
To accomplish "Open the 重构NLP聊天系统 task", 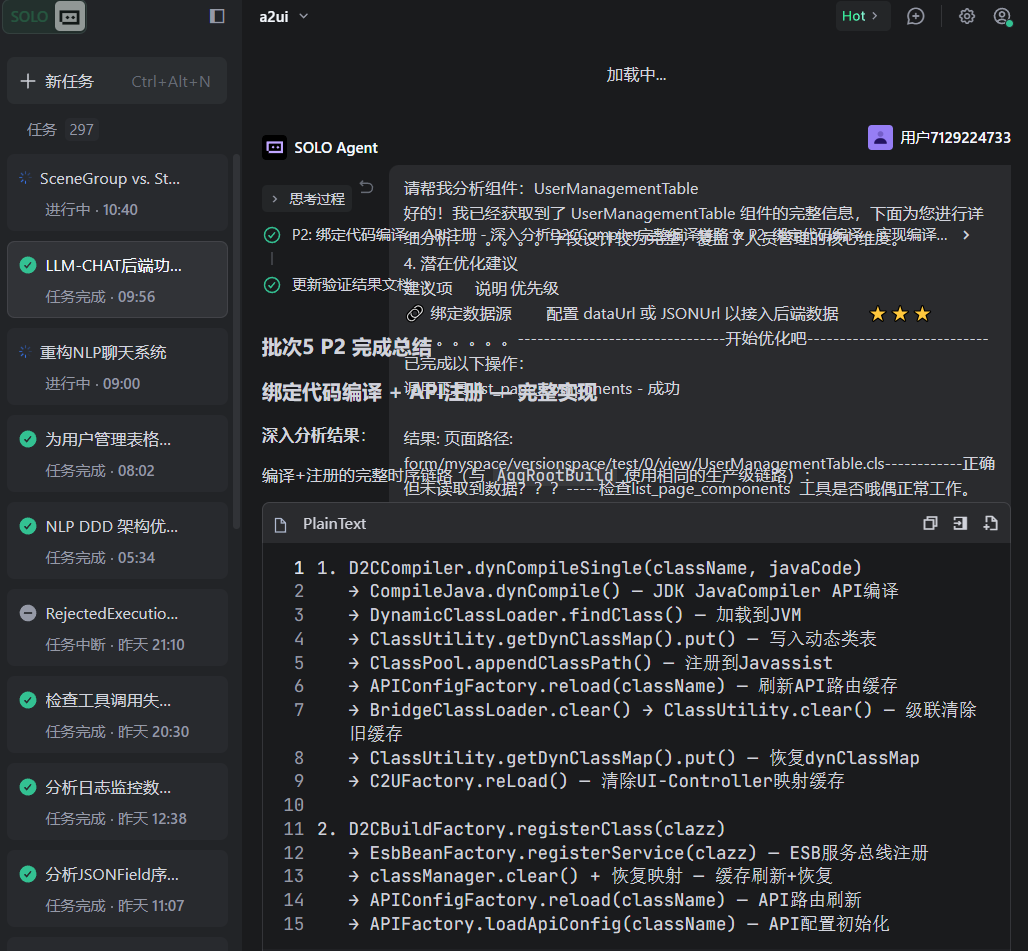I will coord(117,367).
